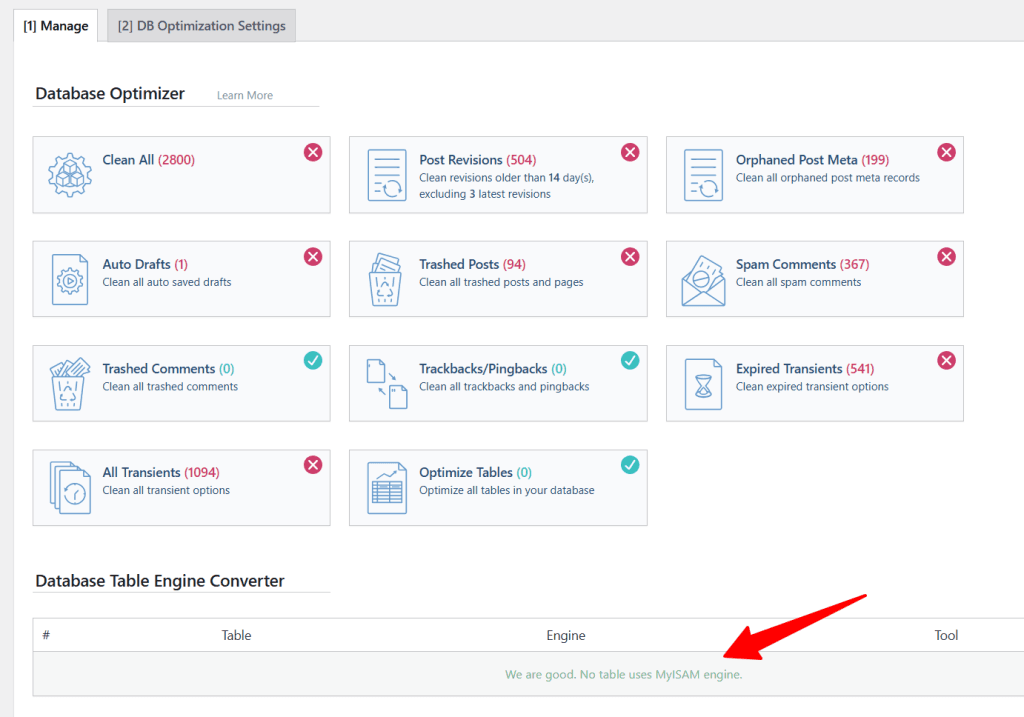The width and height of the screenshot is (1024, 717).
Task: Click the Trashed Posts bin icon
Action: coord(386,279)
